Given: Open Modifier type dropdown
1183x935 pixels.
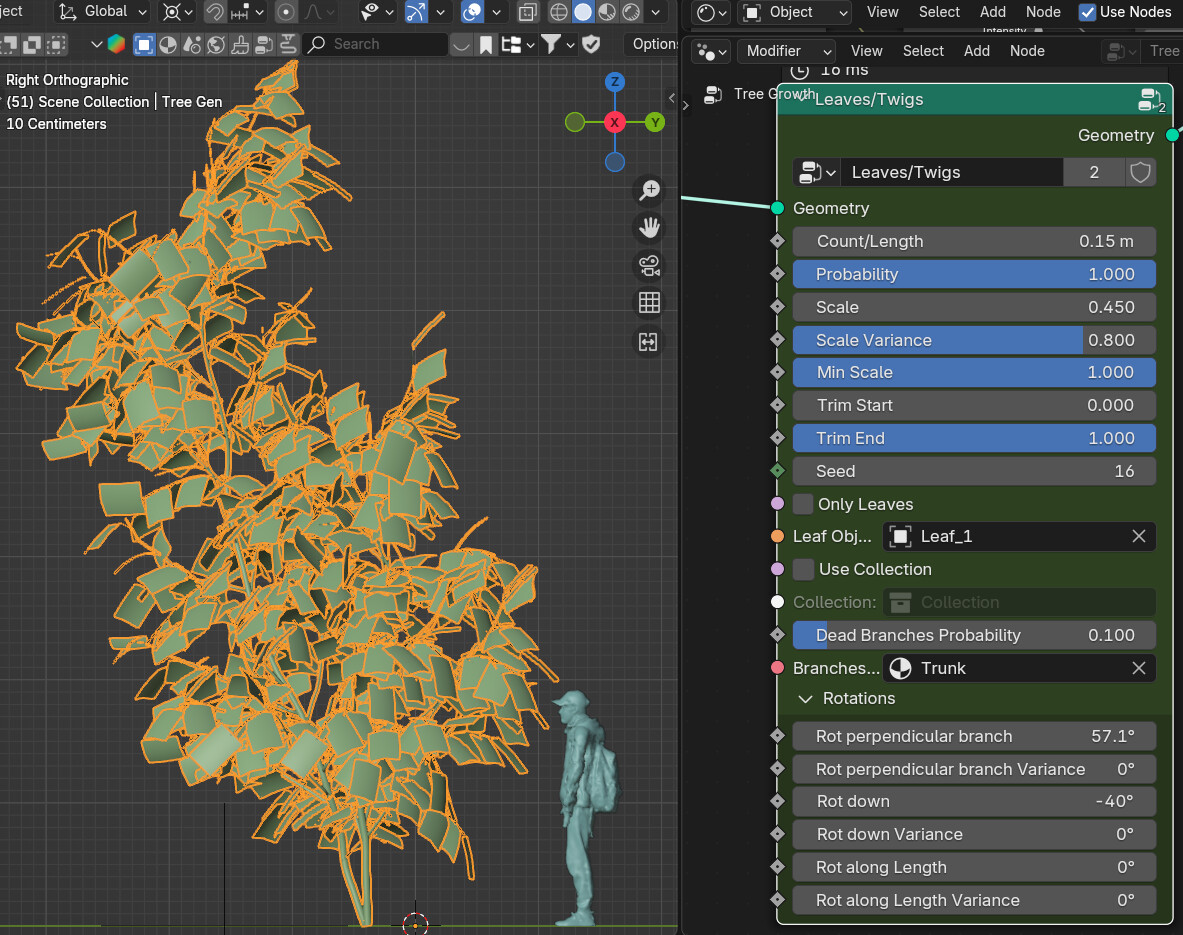Looking at the screenshot, I should (x=786, y=51).
